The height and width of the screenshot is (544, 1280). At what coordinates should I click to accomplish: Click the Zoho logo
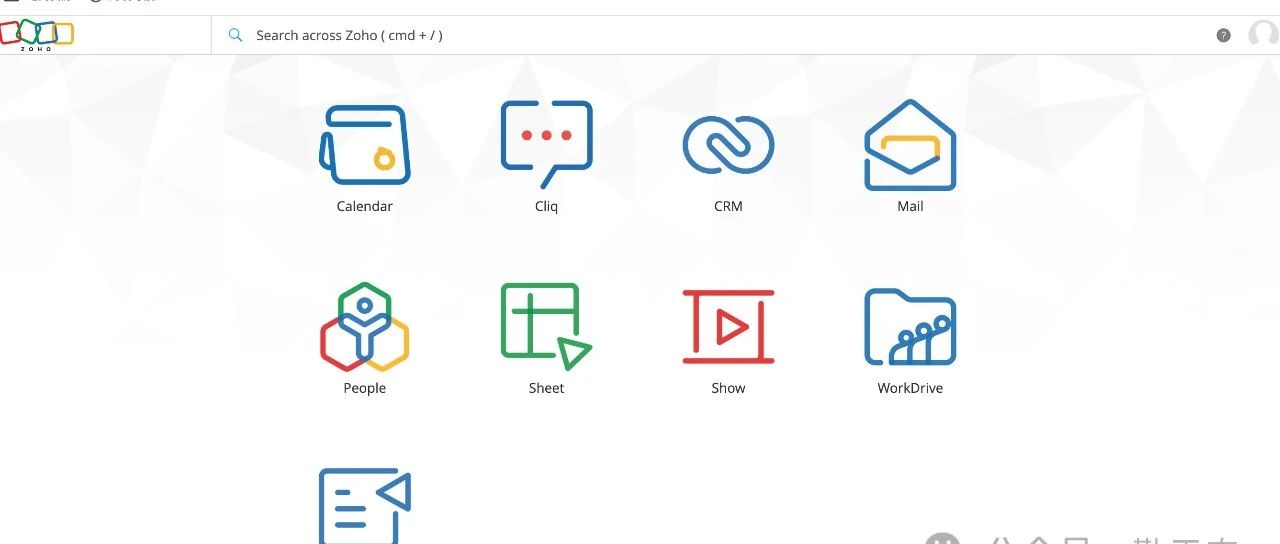point(37,35)
